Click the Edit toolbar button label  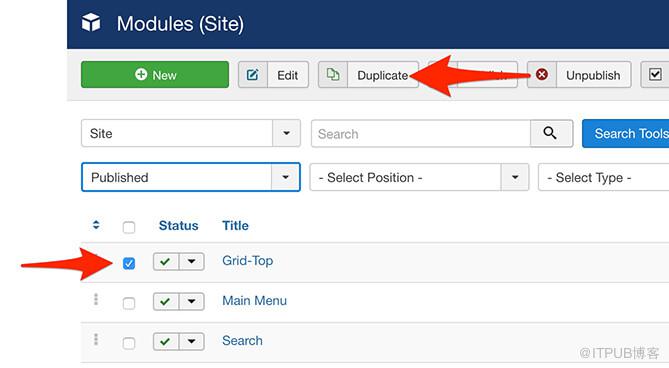pos(288,75)
